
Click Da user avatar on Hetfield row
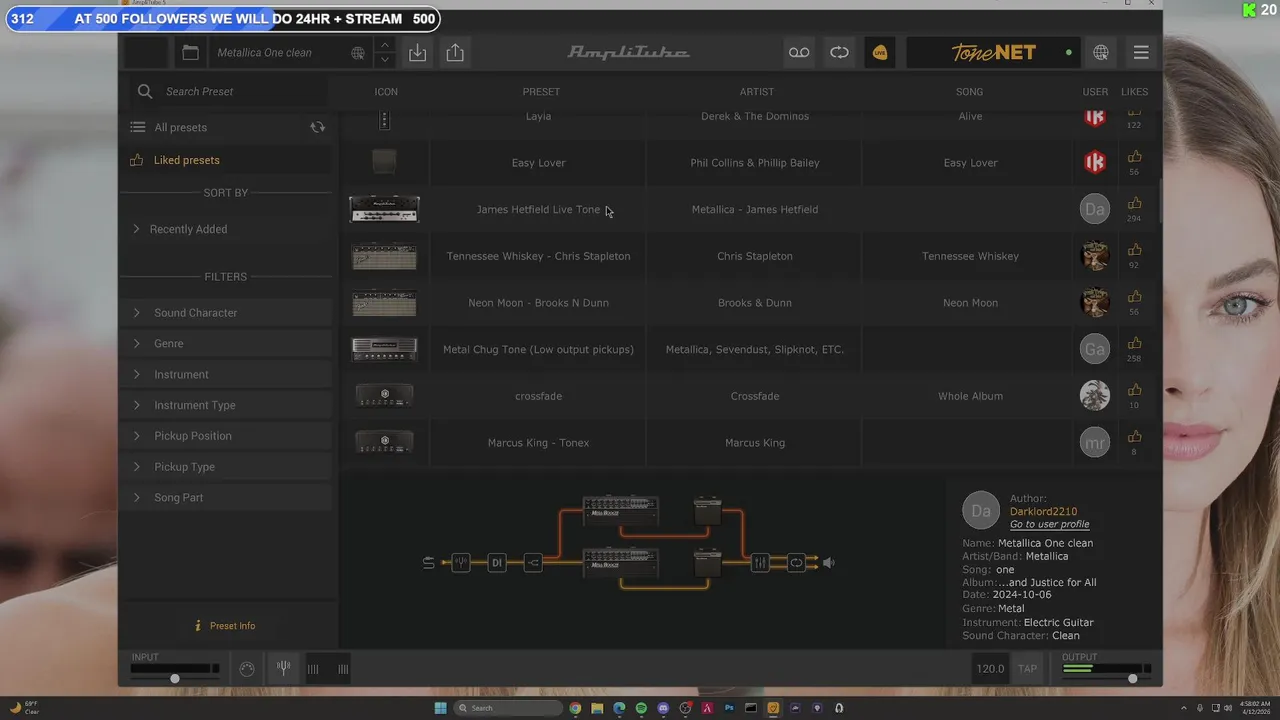pyautogui.click(x=1095, y=209)
